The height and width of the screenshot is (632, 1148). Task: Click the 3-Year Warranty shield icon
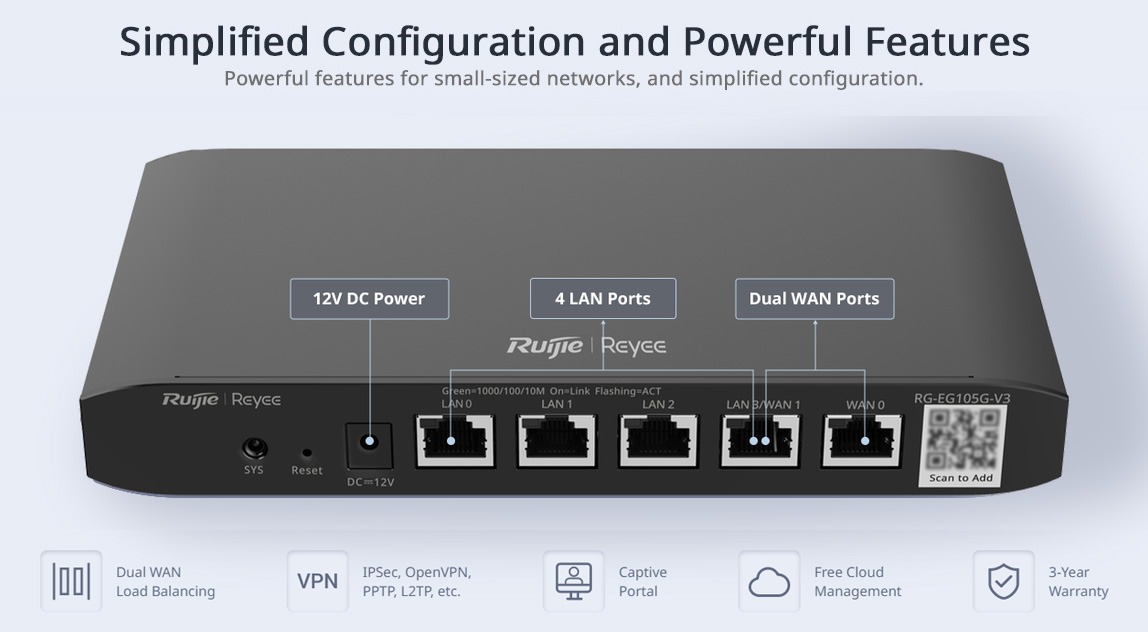pos(1003,581)
